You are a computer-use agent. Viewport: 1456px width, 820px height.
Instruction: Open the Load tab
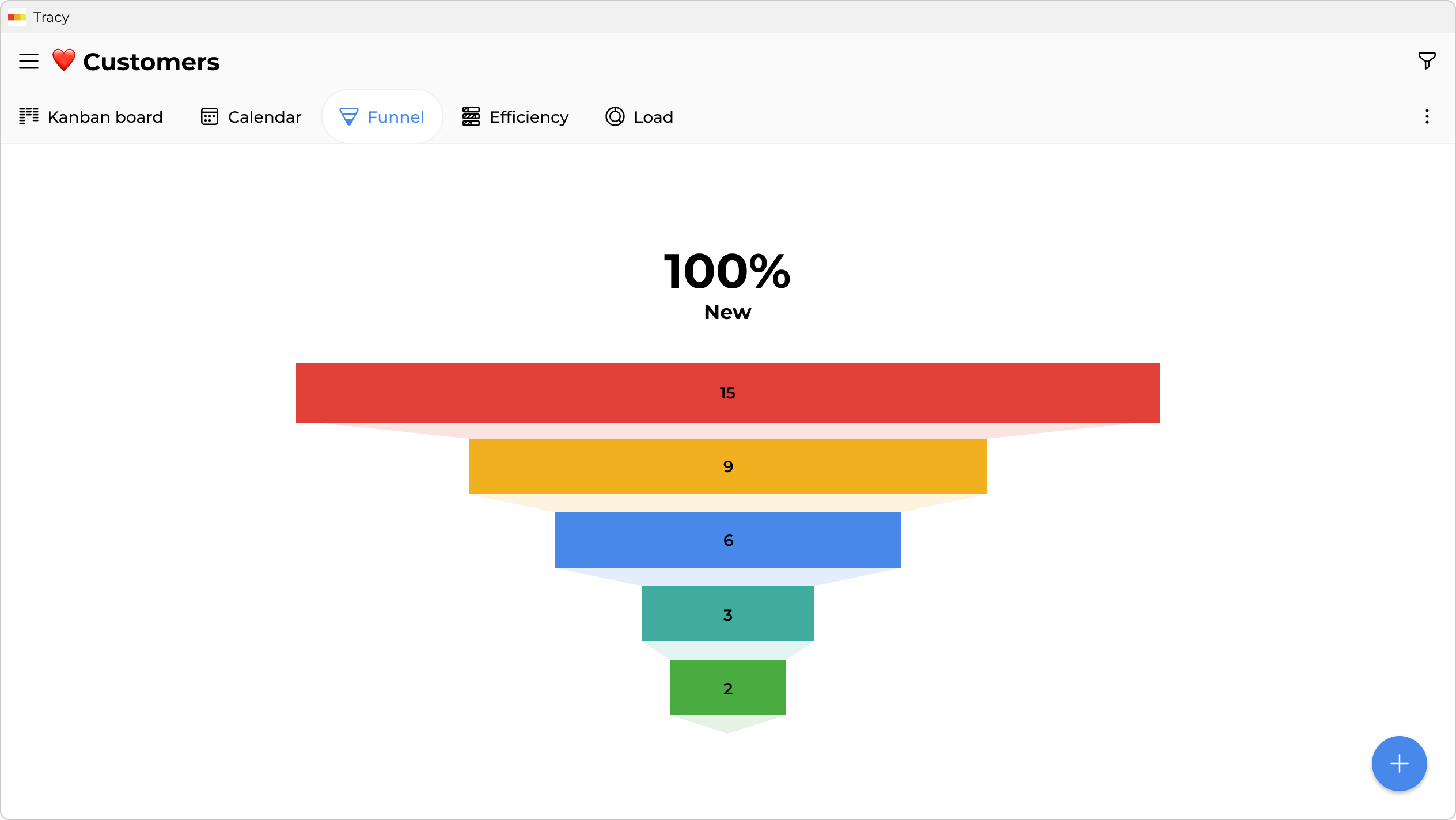point(653,116)
